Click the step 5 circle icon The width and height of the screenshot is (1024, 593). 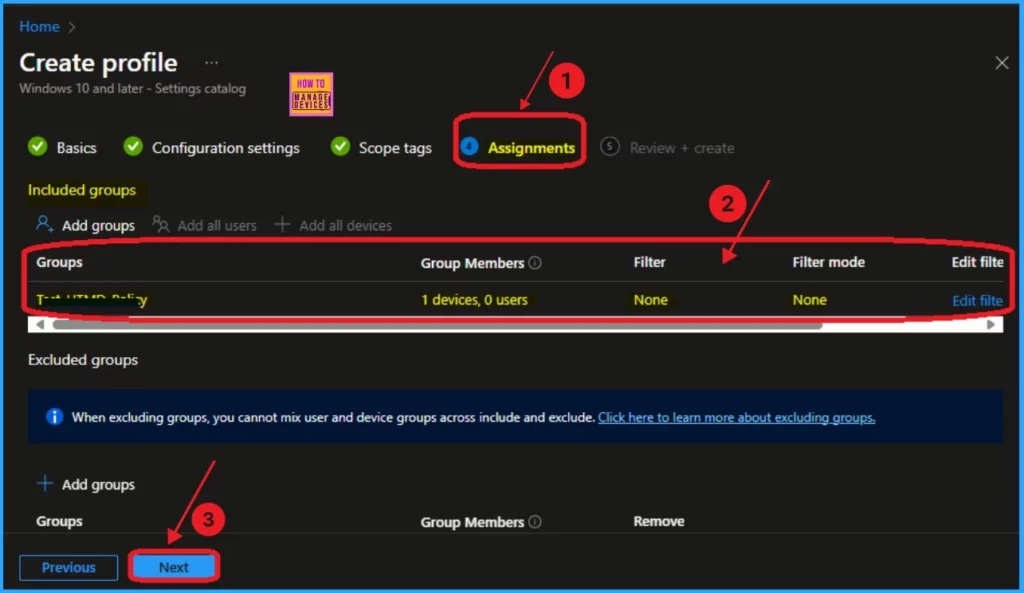pos(609,147)
